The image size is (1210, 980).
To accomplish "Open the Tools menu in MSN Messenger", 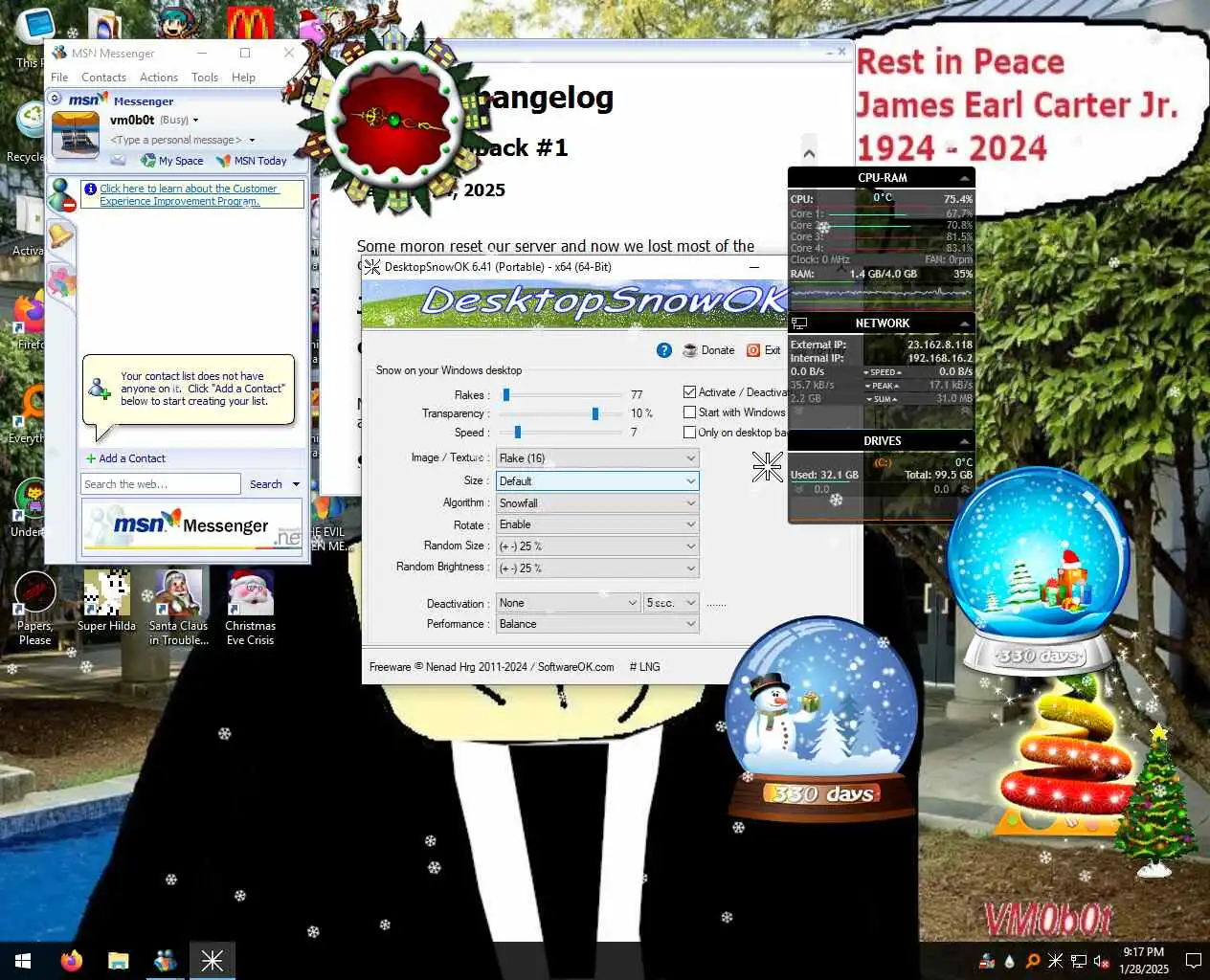I will click(x=205, y=78).
